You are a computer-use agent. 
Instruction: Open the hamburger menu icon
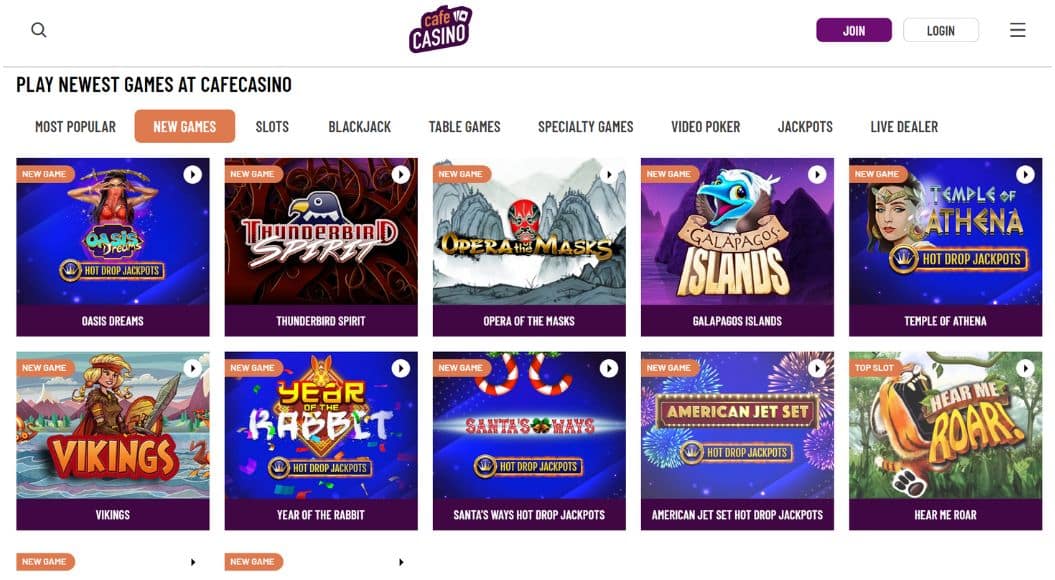[1017, 30]
